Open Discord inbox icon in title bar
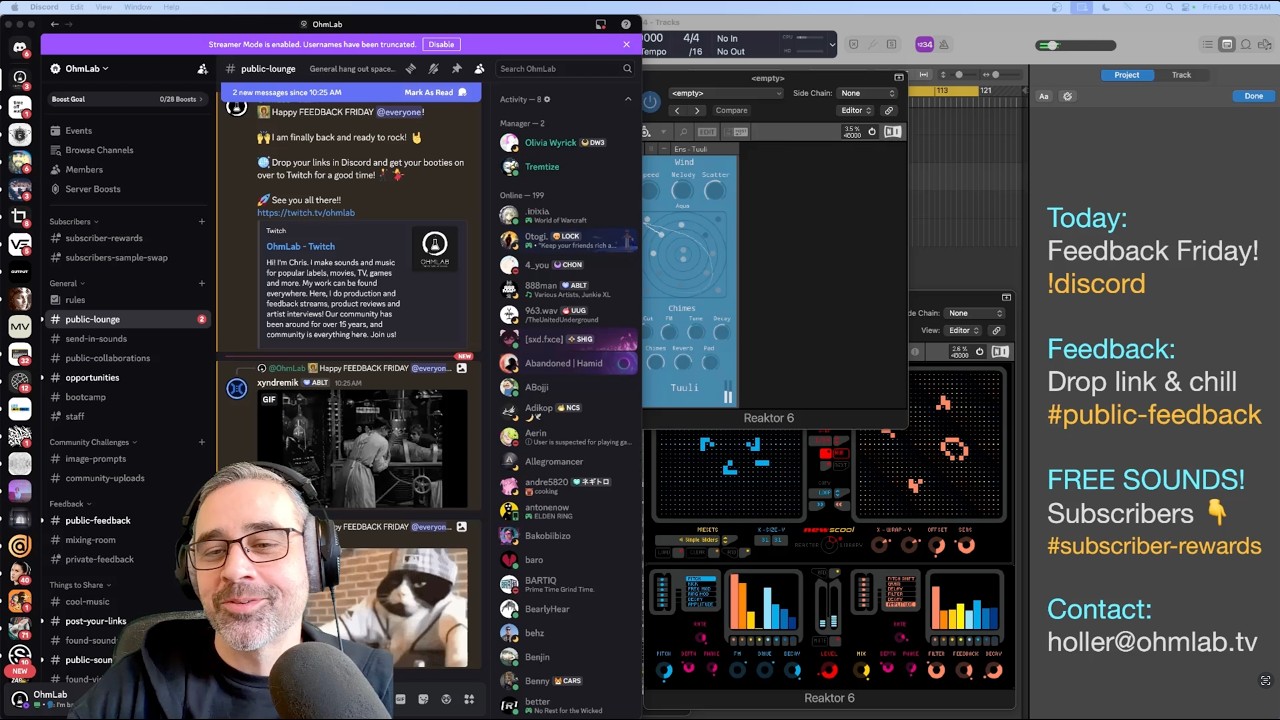 point(601,24)
